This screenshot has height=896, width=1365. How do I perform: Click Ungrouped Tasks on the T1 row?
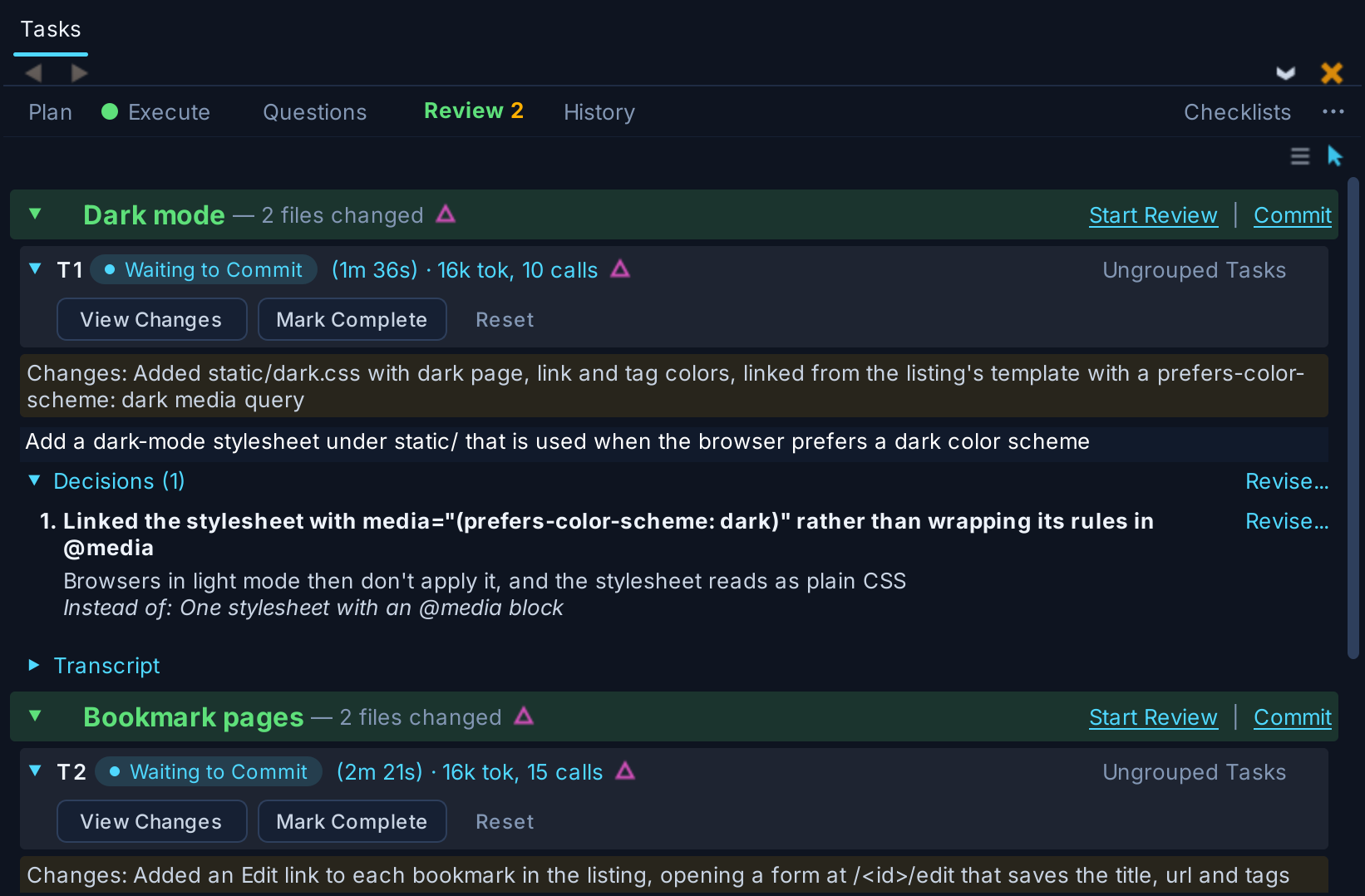(x=1194, y=270)
